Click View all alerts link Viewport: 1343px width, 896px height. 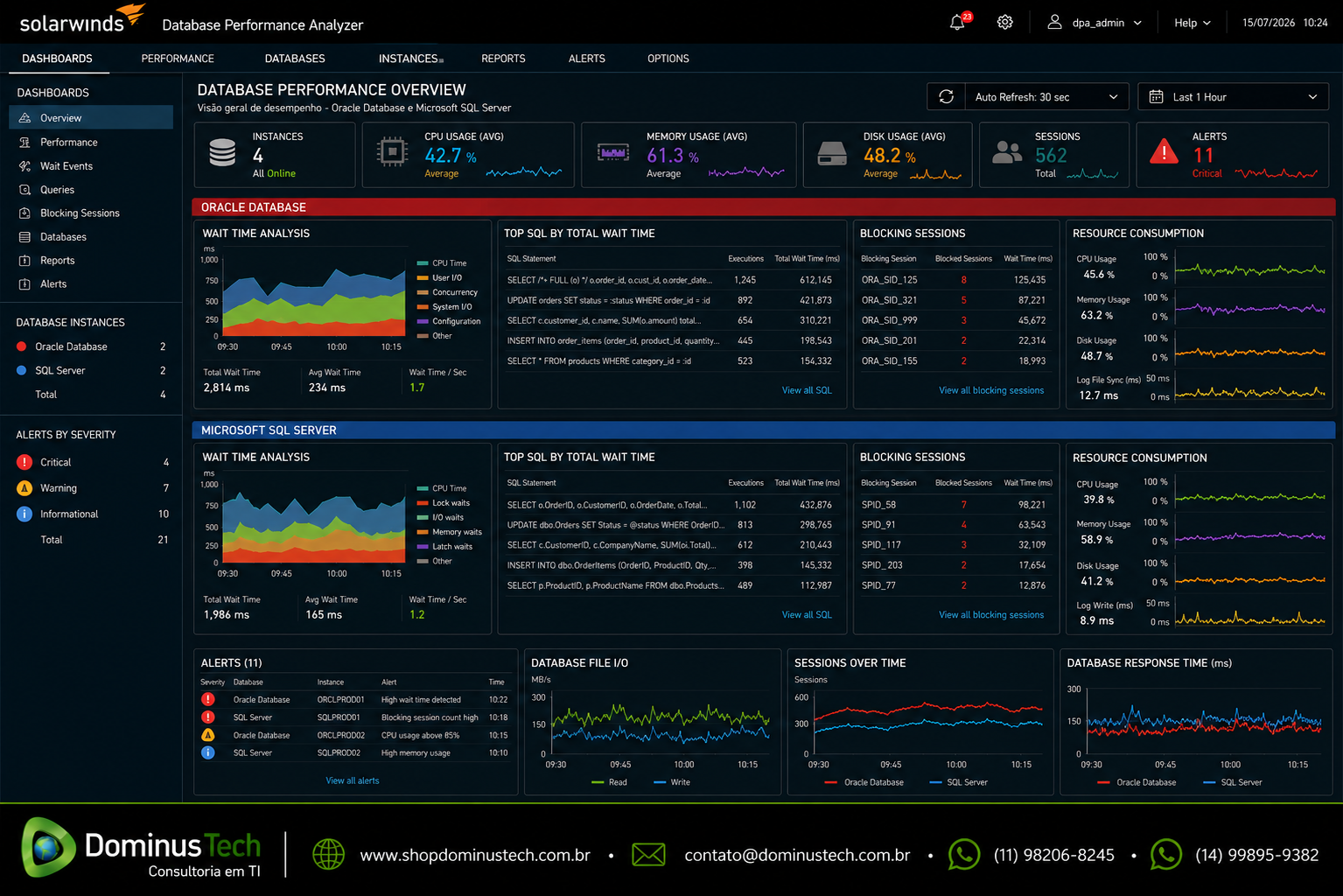click(353, 780)
